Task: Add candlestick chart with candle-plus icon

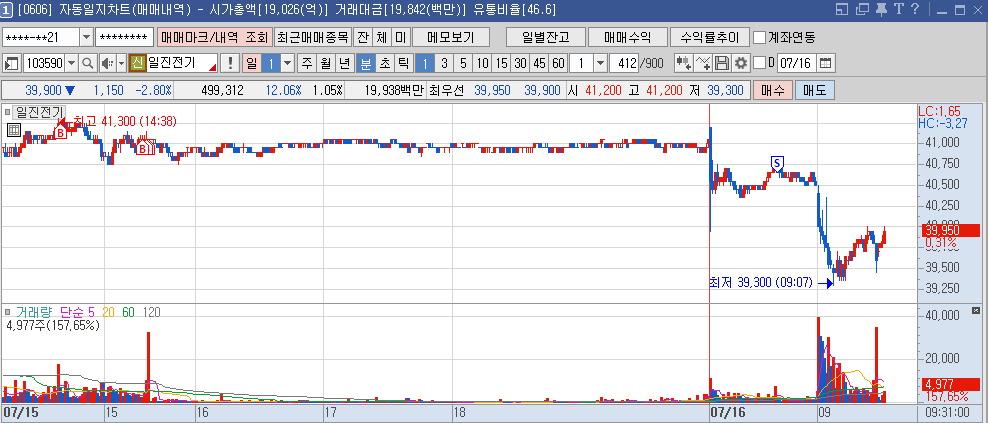Action: pos(684,63)
